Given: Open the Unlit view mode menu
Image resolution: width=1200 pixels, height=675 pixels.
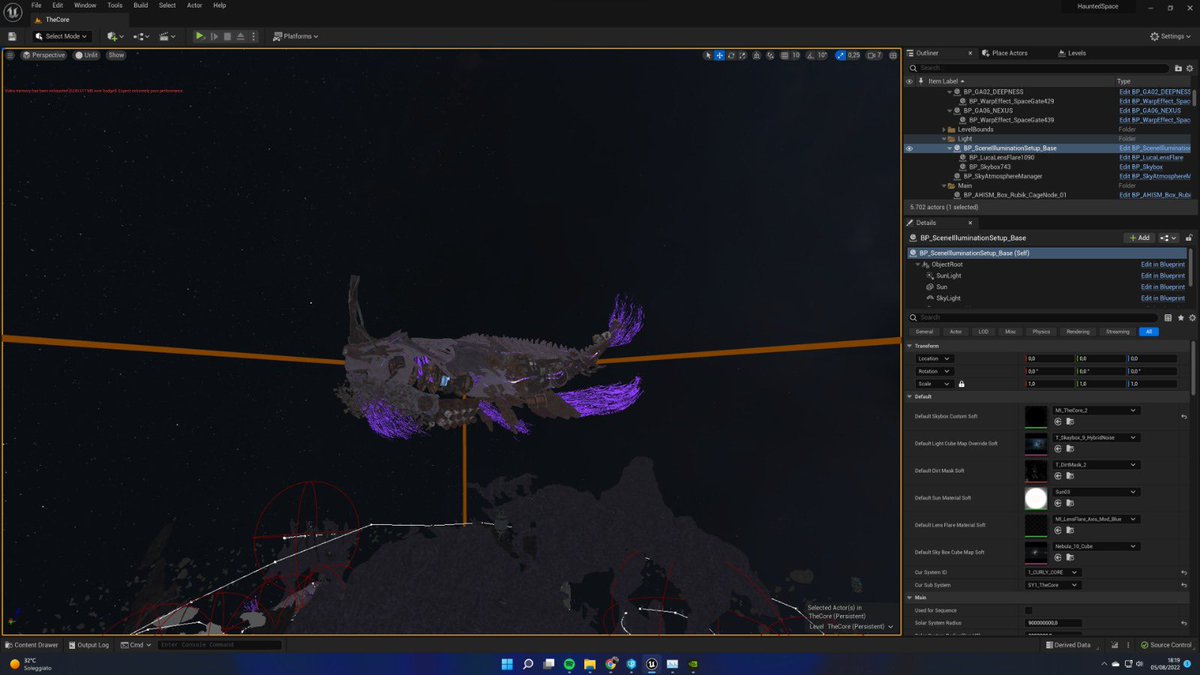Looking at the screenshot, I should pyautogui.click(x=87, y=55).
